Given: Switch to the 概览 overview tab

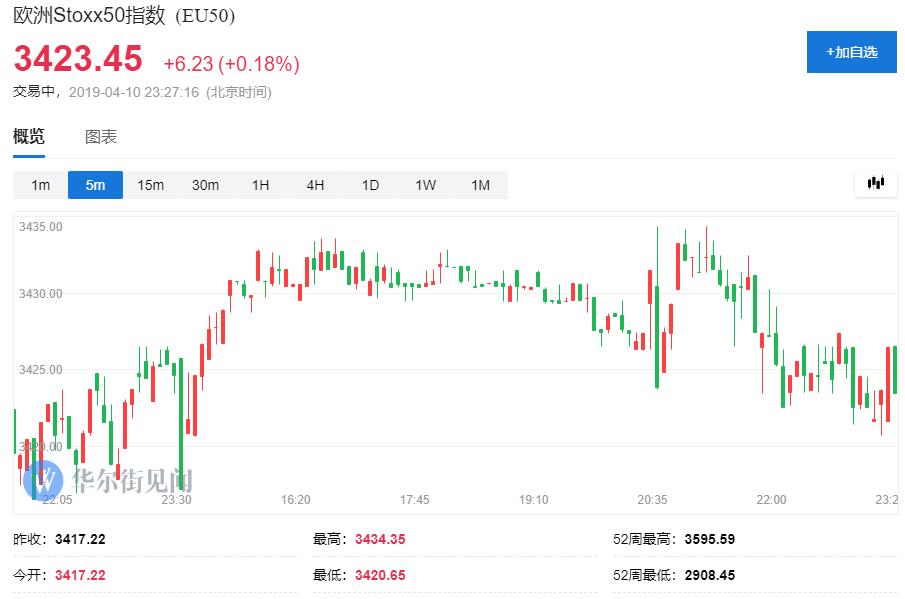Looking at the screenshot, I should (x=29, y=137).
